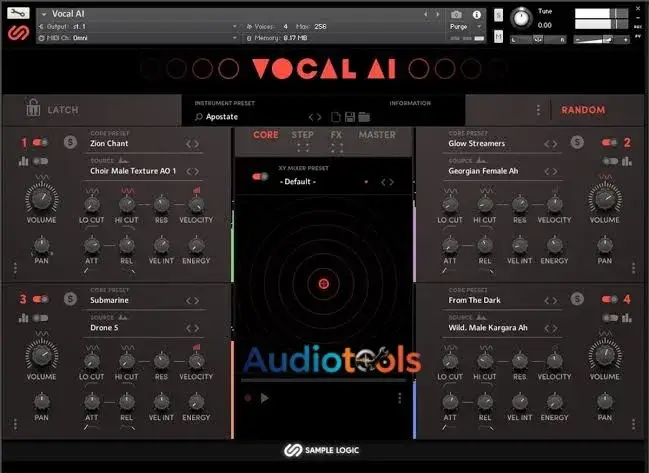649x473 pixels.
Task: Click the LATCH button label
Action: pyautogui.click(x=63, y=110)
